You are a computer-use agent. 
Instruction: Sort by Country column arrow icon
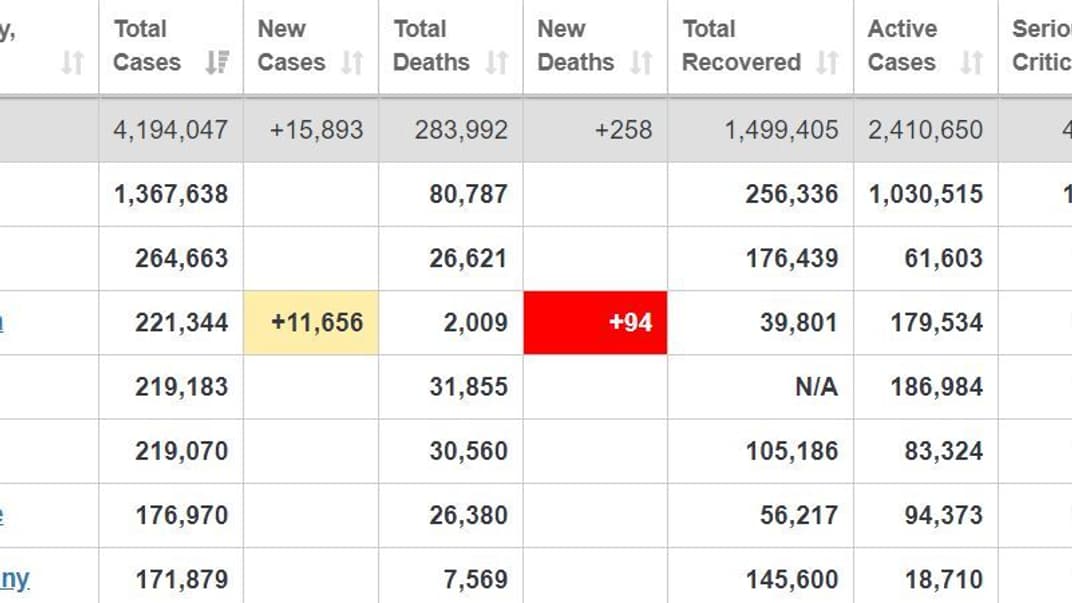[x=72, y=62]
